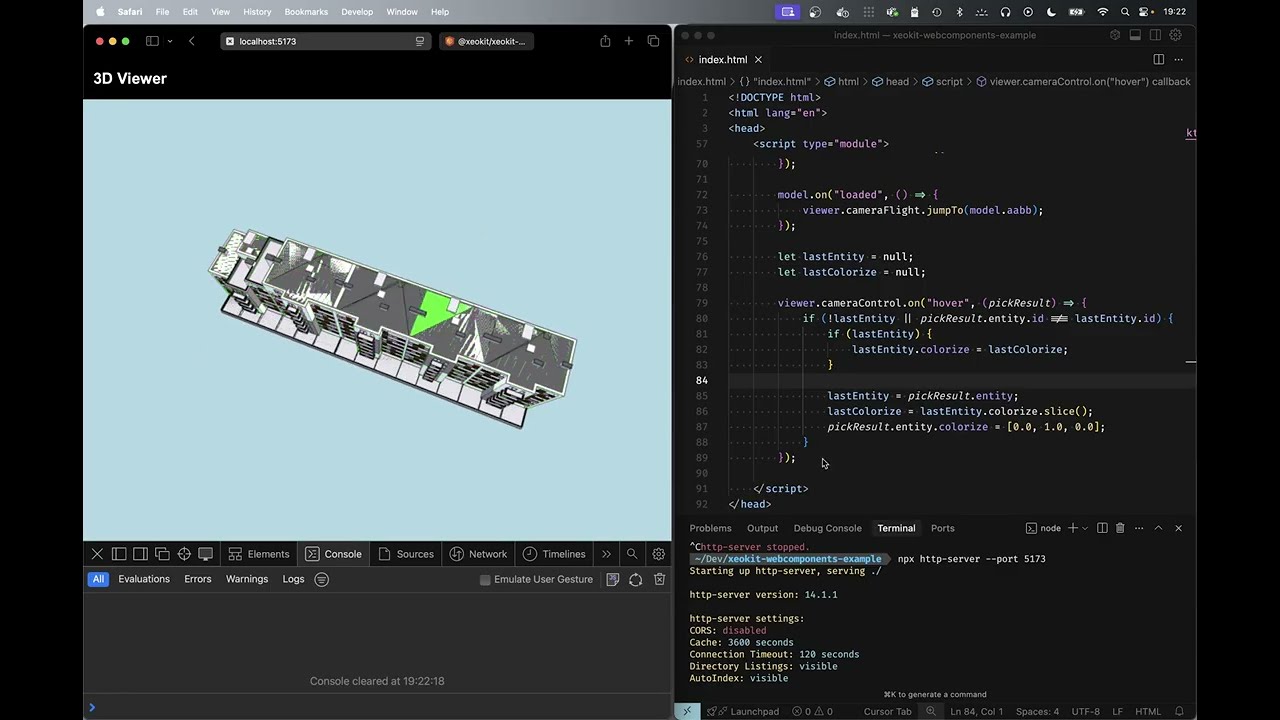The image size is (1280, 720).
Task: Open new terminal launch profile dropdown
Action: [1085, 528]
